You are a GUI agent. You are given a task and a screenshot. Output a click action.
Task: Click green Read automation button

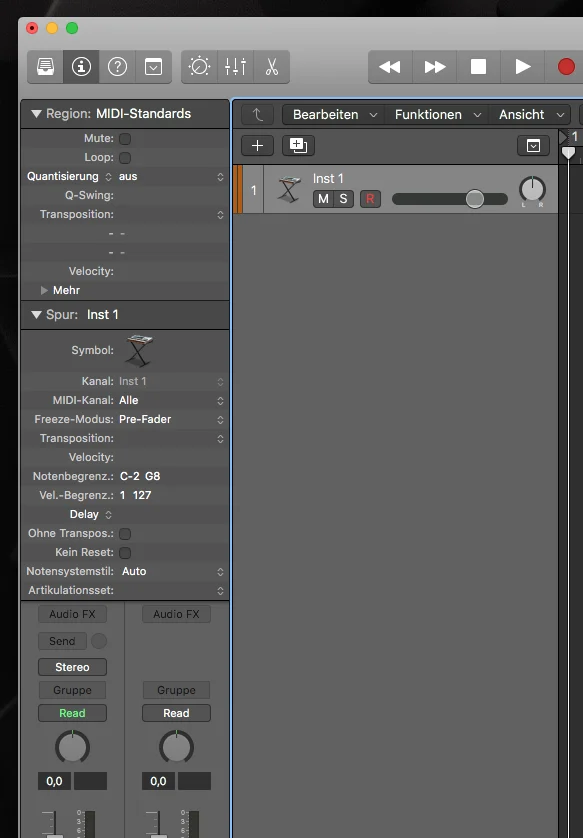point(72,713)
